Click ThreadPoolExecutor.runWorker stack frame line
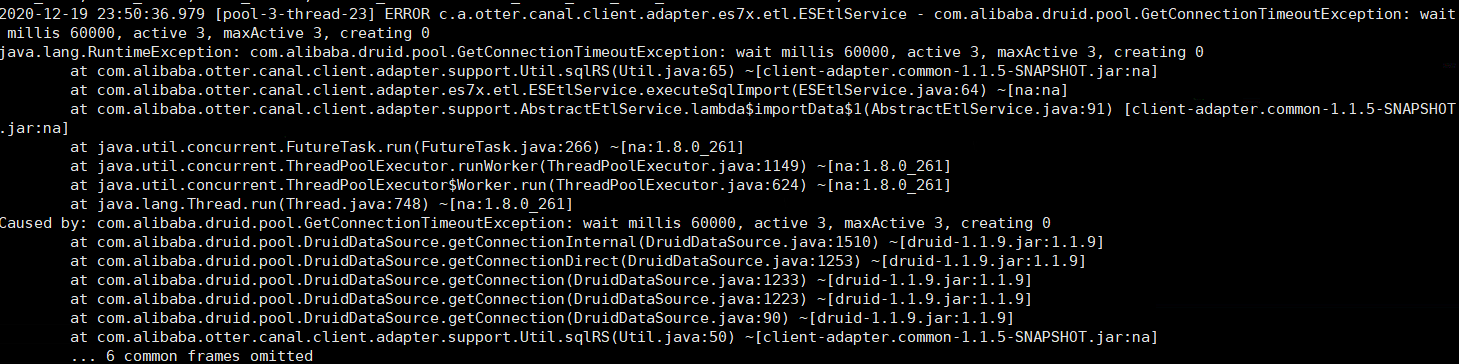 click(x=510, y=166)
